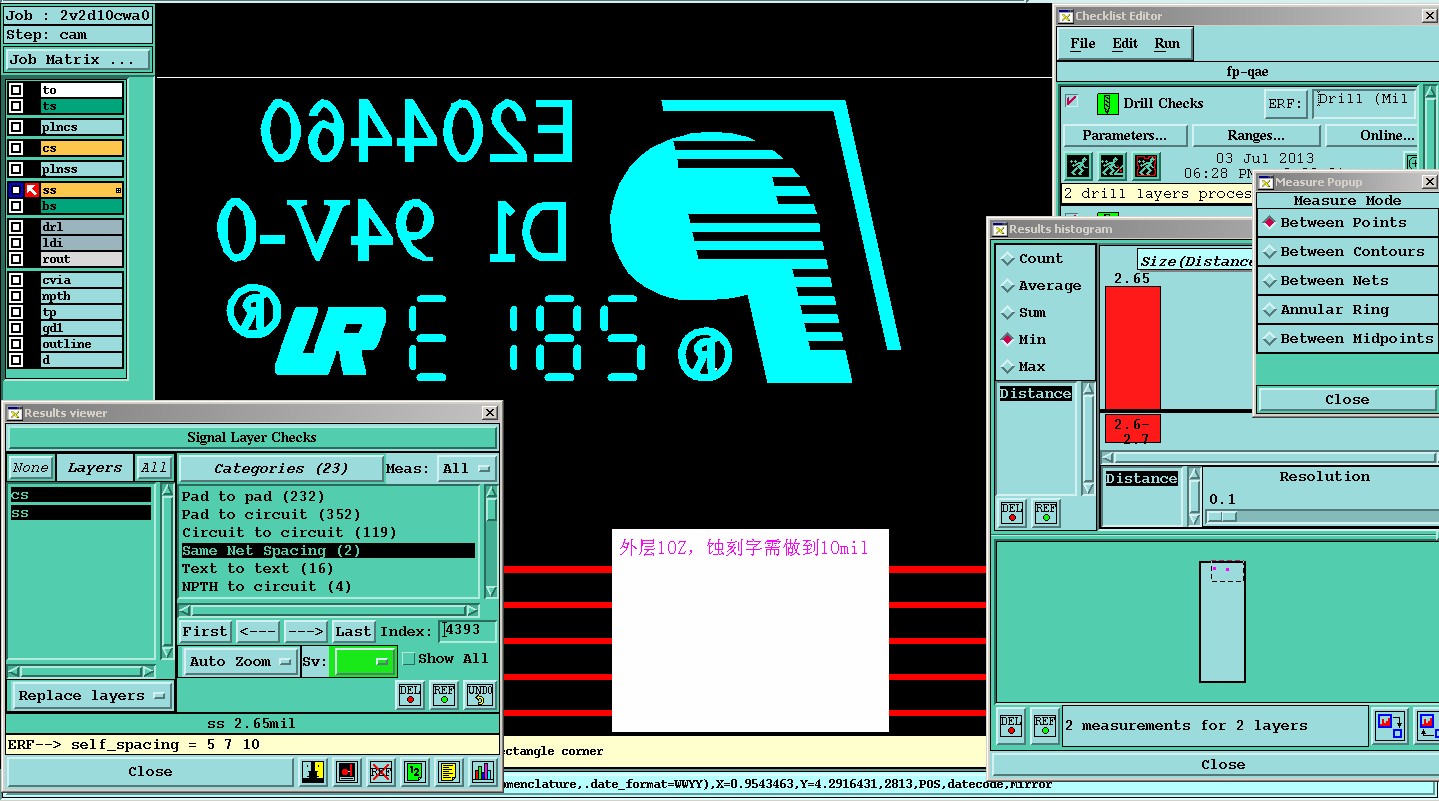This screenshot has width=1439, height=801.
Task: Click the Results viewer window title icon
Action: (x=14, y=413)
